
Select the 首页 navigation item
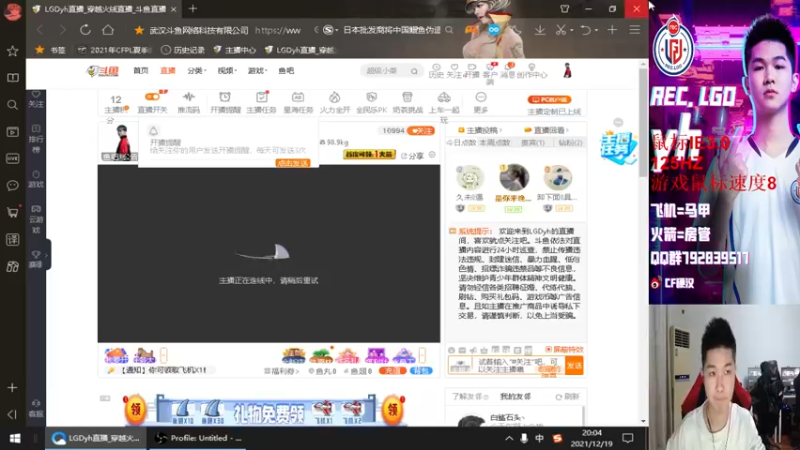coord(141,70)
